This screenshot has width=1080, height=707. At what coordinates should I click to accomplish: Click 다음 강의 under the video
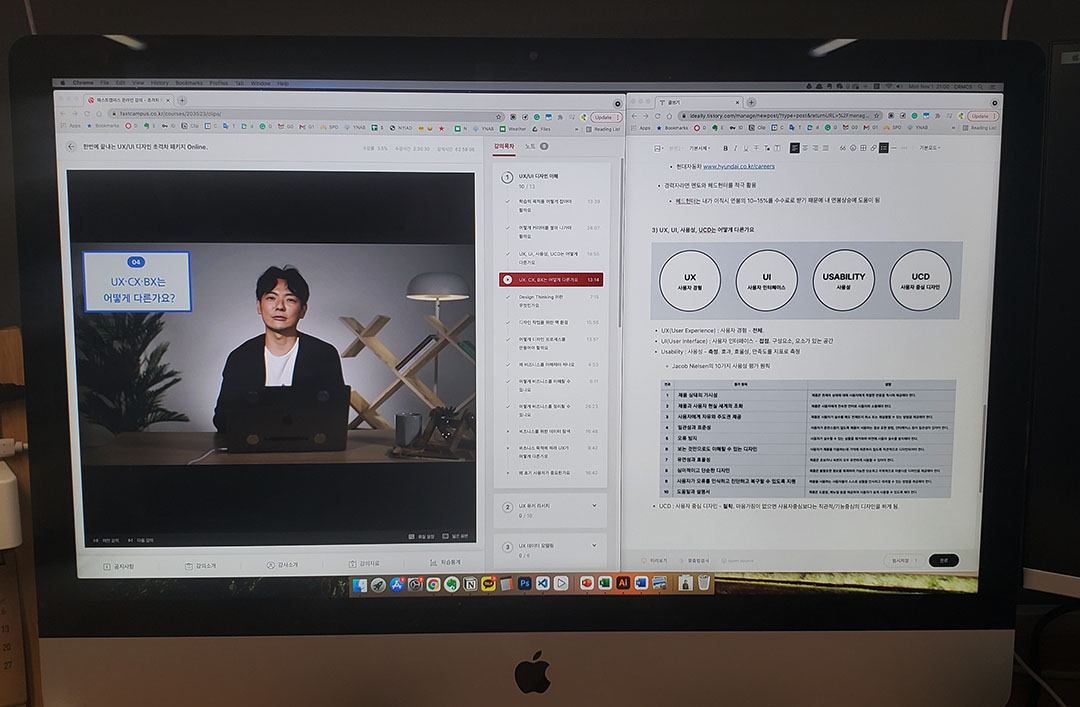pyautogui.click(x=142, y=540)
